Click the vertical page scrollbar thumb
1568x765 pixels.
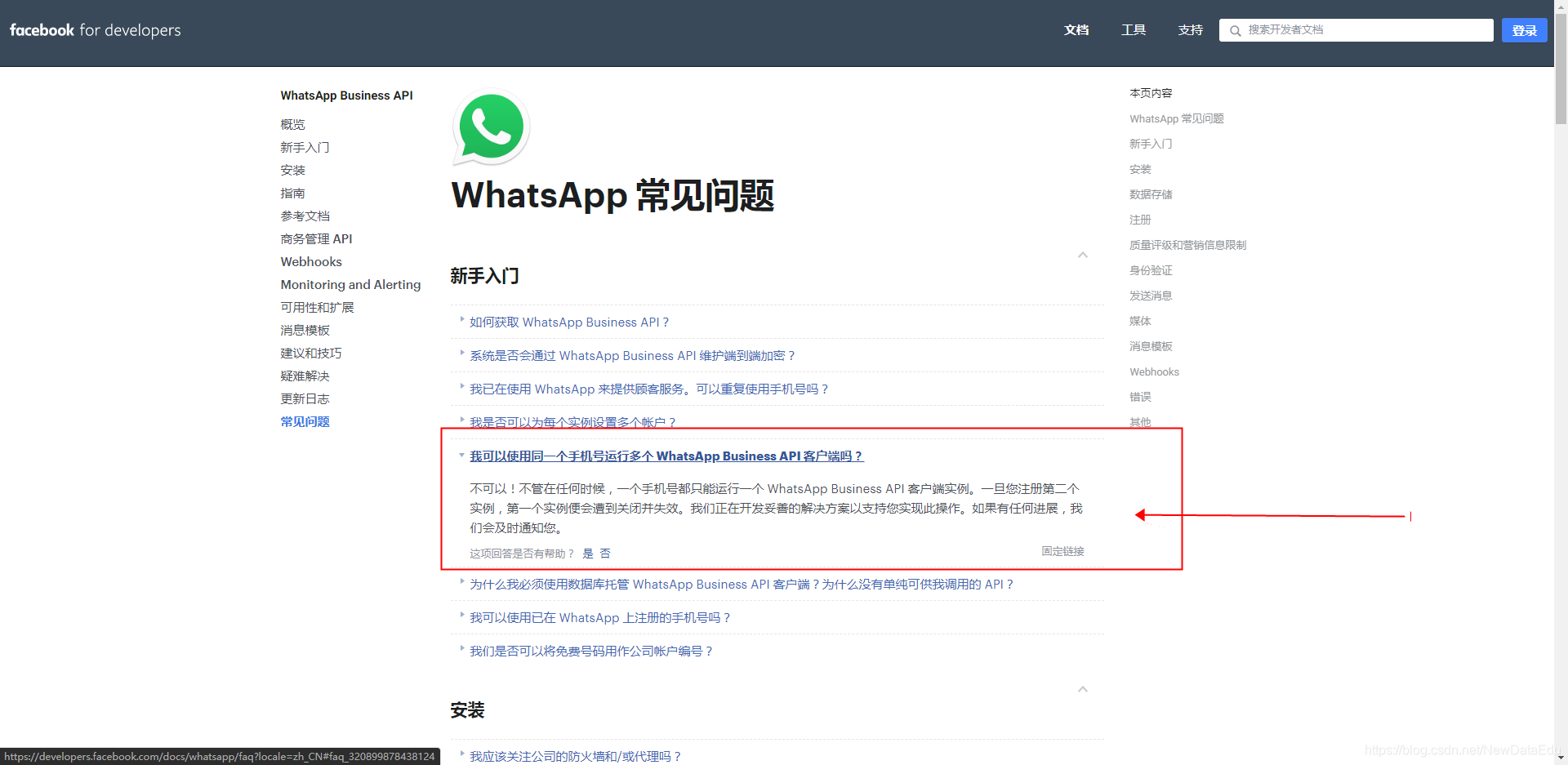(1561, 69)
